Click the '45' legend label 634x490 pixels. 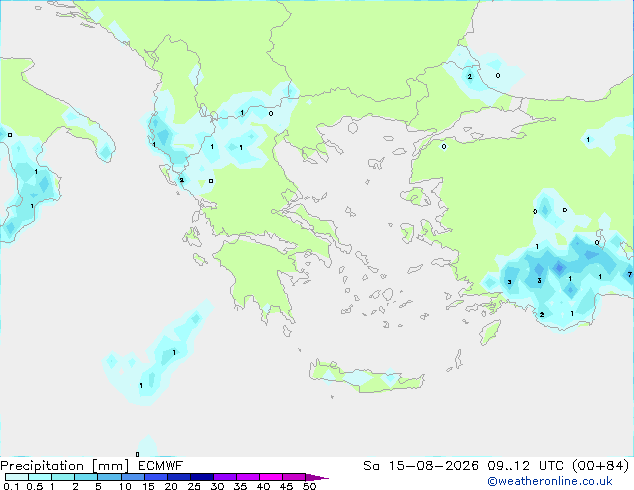[x=286, y=486]
